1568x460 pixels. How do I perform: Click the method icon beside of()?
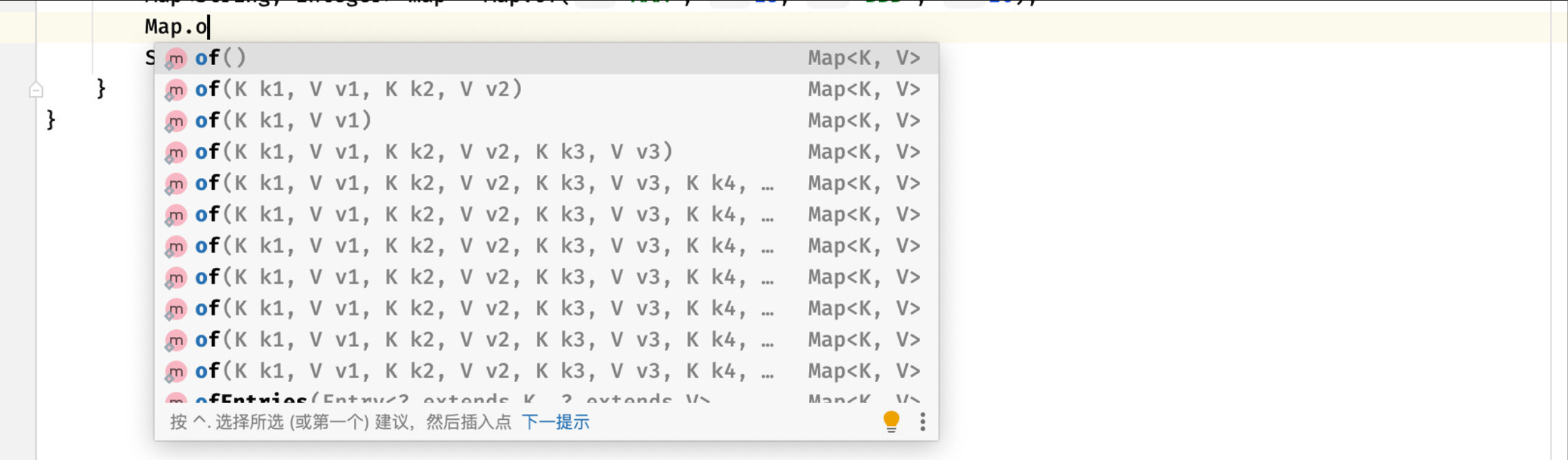click(x=176, y=59)
